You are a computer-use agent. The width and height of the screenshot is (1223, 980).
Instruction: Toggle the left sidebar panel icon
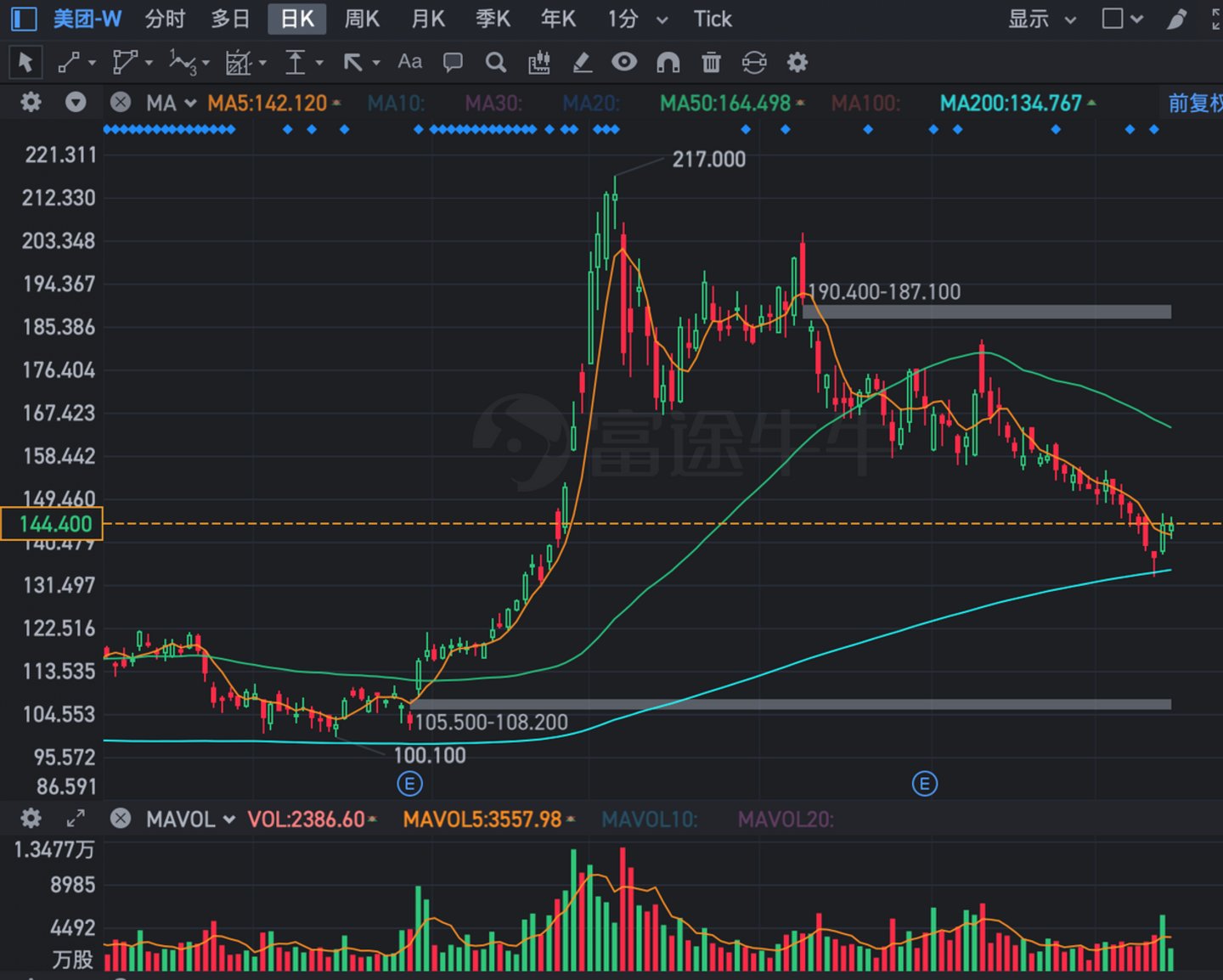click(x=24, y=19)
